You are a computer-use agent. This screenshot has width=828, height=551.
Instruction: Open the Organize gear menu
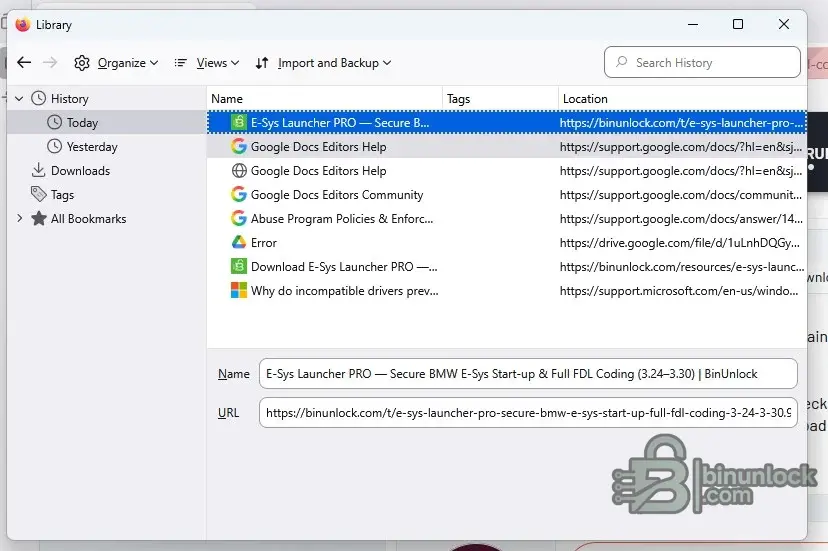click(116, 63)
